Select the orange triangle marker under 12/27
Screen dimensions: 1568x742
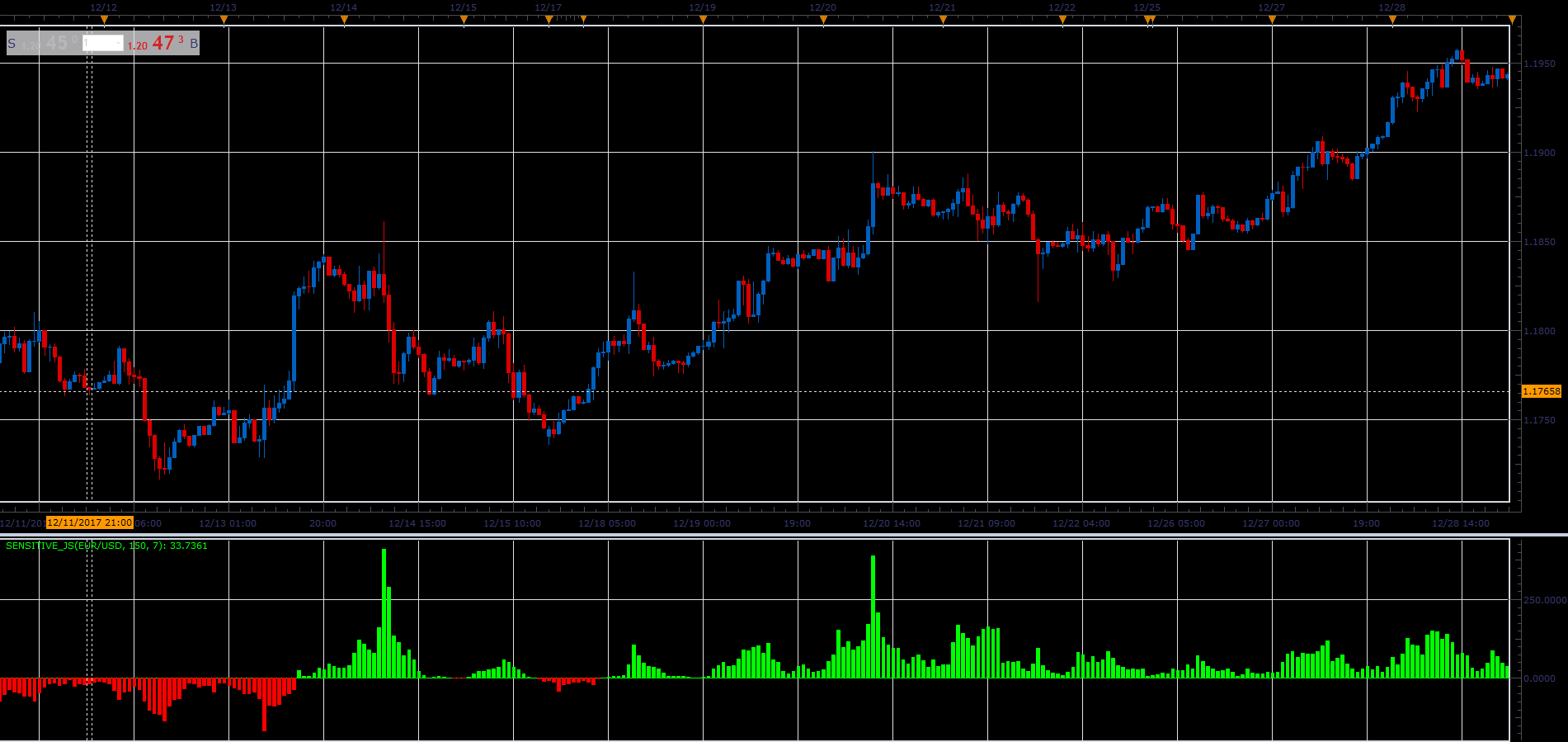tap(1272, 20)
